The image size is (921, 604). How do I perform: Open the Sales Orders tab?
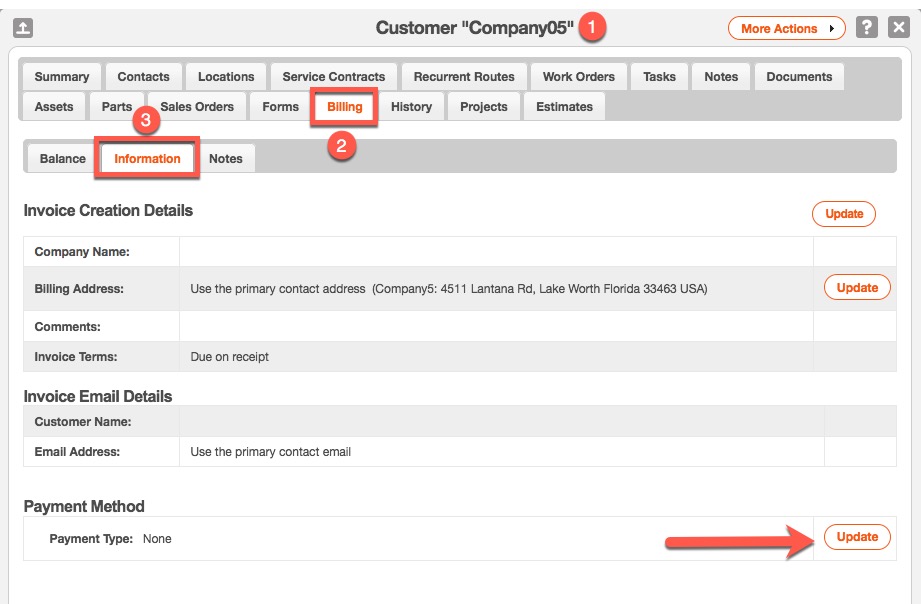coord(197,107)
